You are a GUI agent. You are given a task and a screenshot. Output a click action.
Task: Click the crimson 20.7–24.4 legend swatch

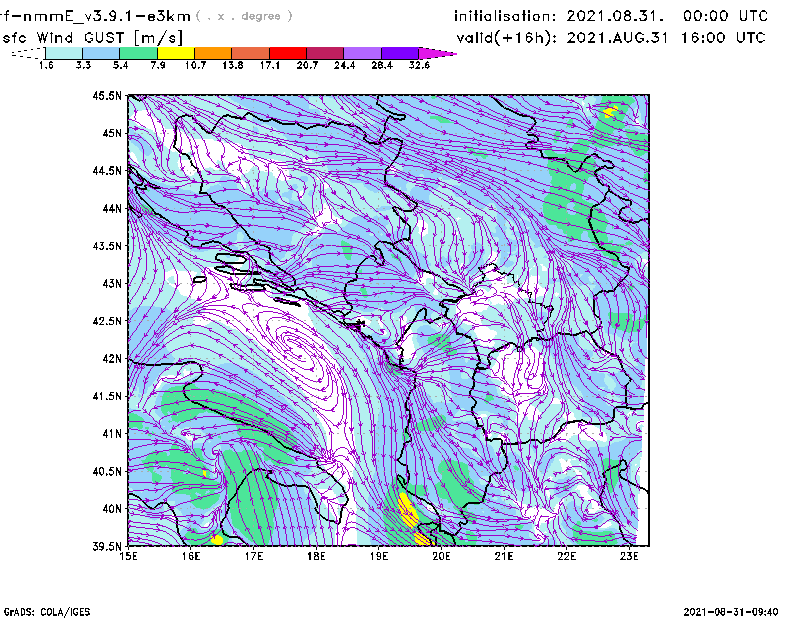pos(326,53)
